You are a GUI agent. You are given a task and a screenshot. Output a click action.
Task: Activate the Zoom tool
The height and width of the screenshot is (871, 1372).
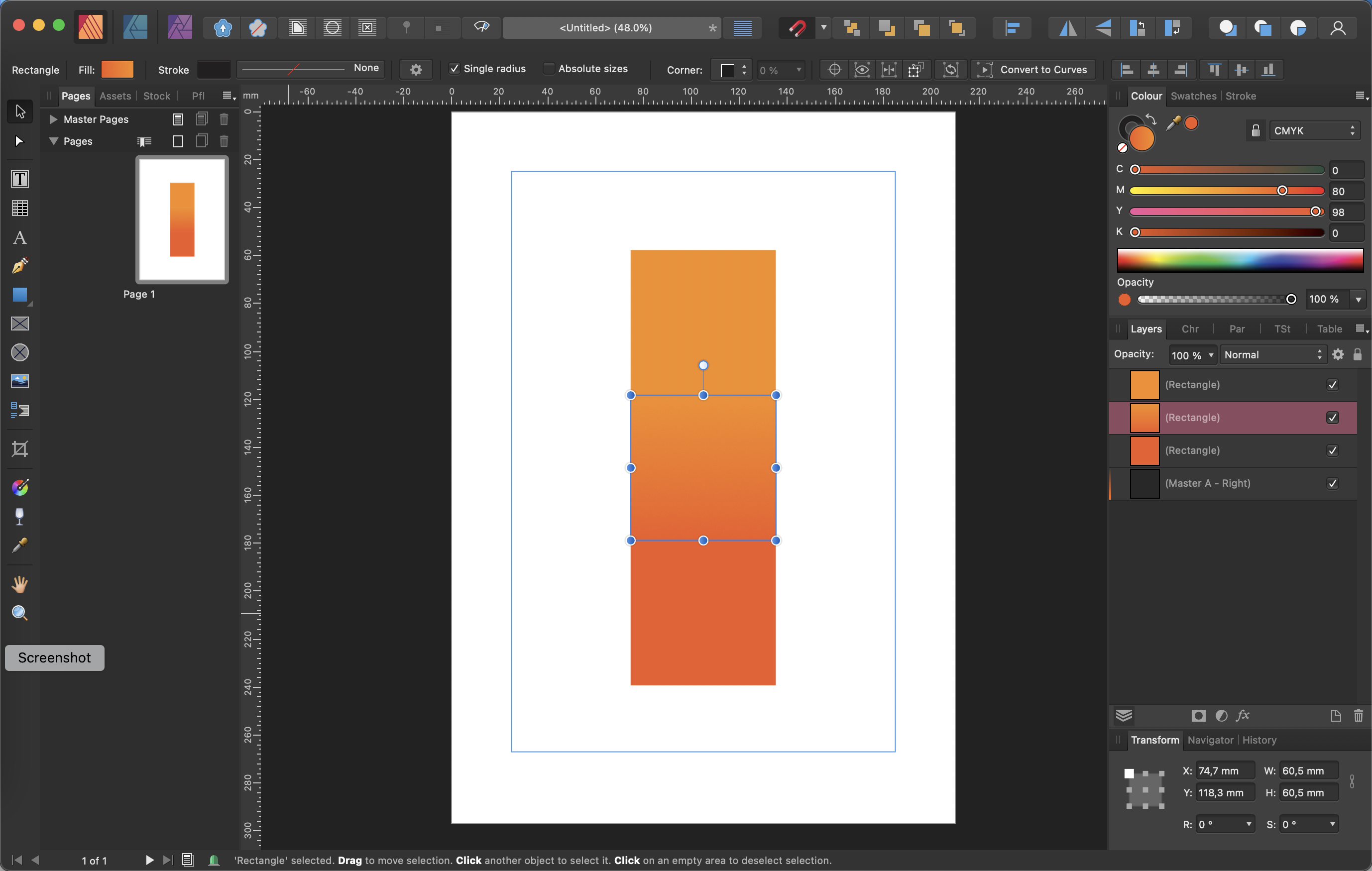click(19, 613)
